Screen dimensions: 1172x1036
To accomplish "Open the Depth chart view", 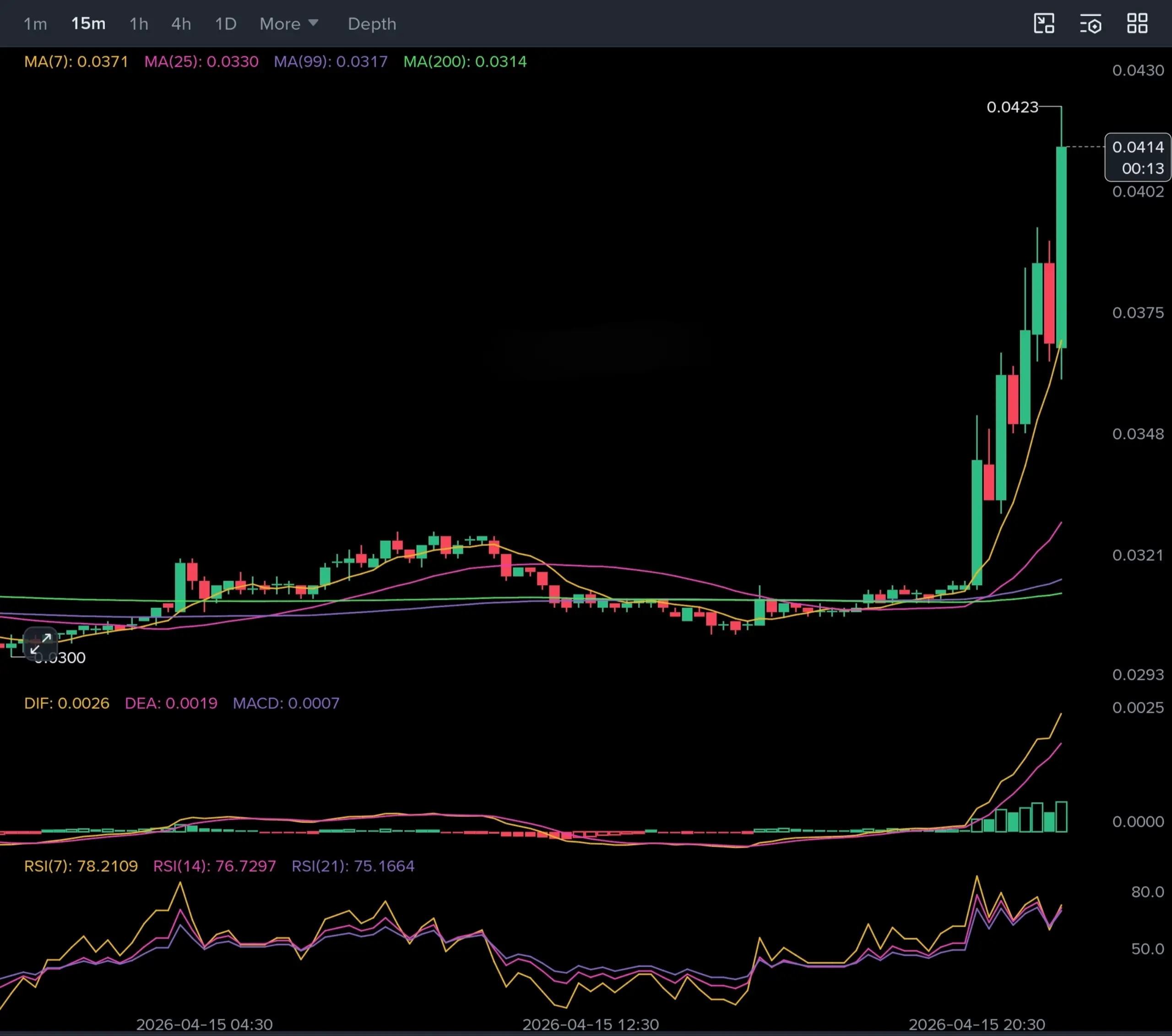I will 372,24.
